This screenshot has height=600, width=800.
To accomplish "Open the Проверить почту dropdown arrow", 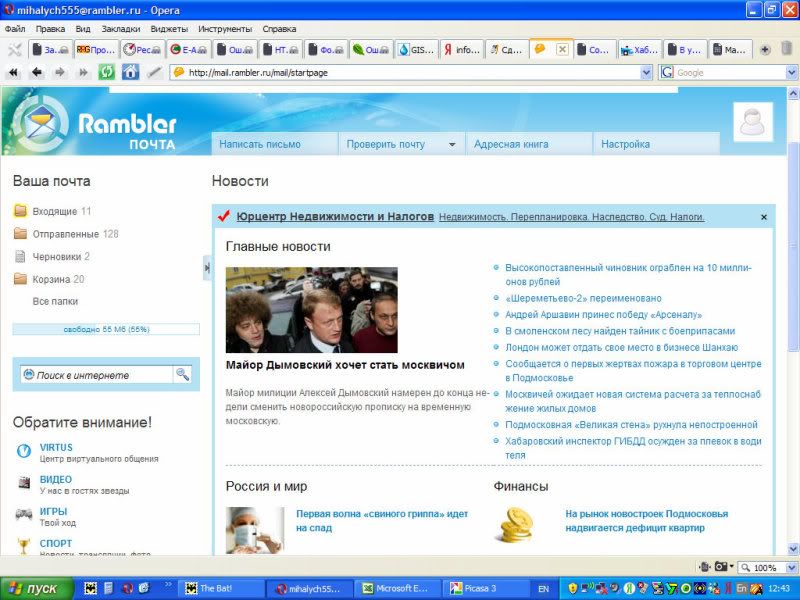I will pos(452,145).
